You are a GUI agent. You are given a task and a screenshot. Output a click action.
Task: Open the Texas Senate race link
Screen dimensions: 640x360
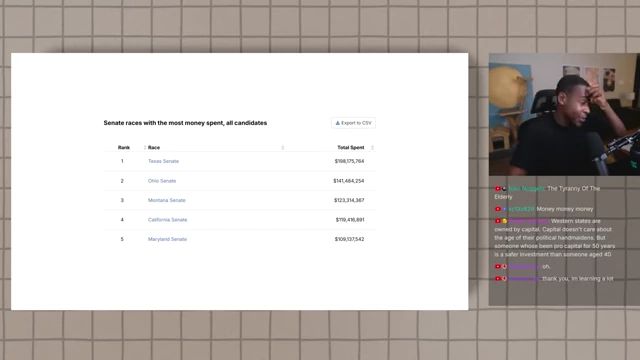163,161
